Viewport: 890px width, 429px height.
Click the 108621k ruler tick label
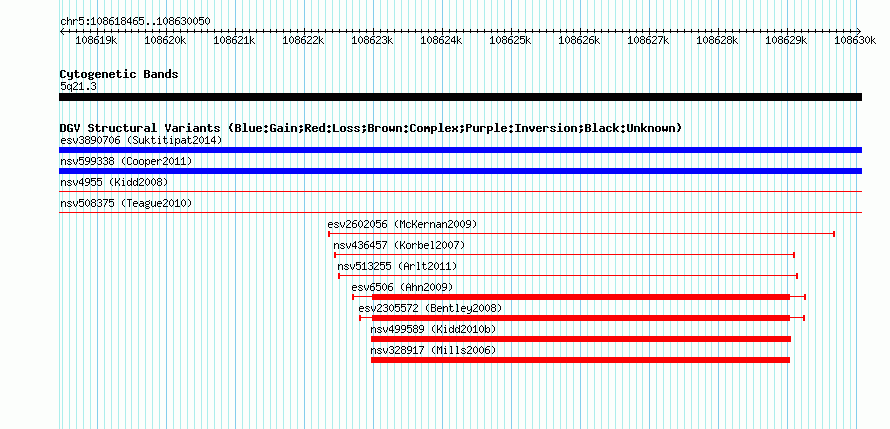pyautogui.click(x=234, y=40)
